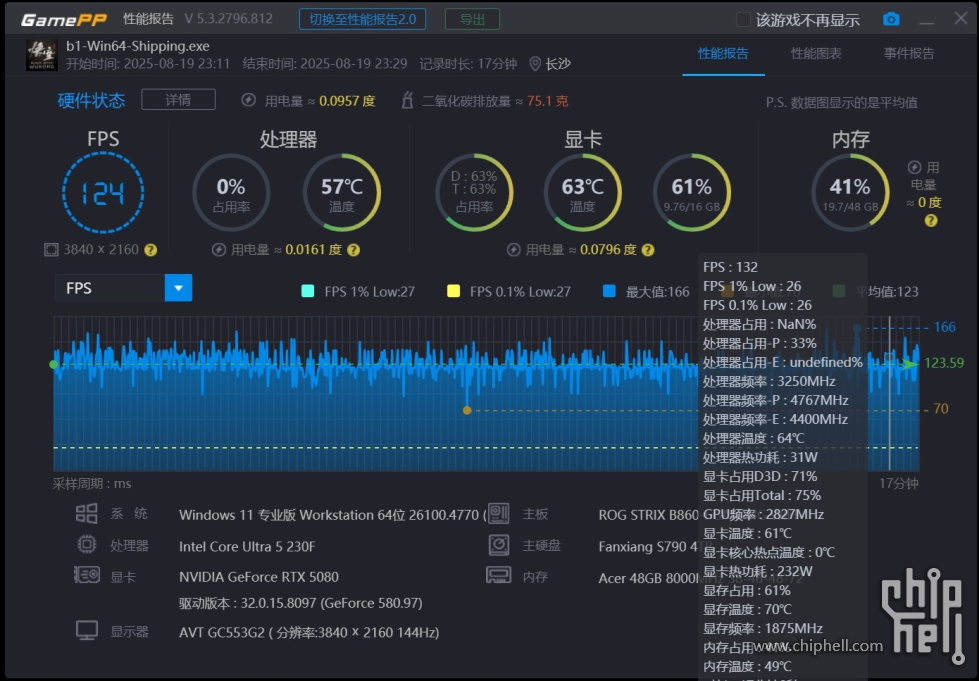Click the power icon before processor 用电量 0.0161
Image resolution: width=979 pixels, height=681 pixels.
(x=219, y=250)
